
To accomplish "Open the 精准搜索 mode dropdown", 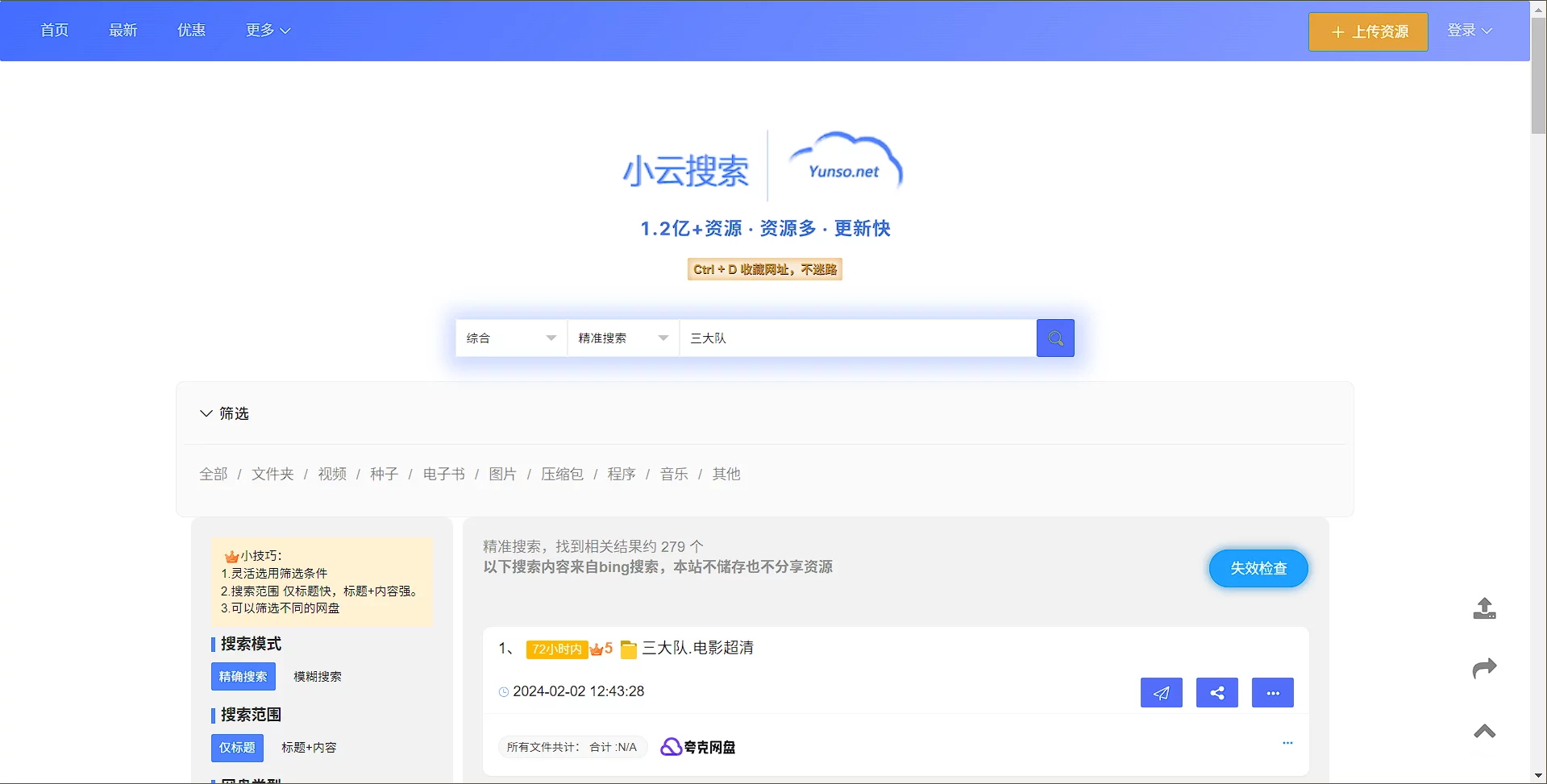I will coord(622,338).
